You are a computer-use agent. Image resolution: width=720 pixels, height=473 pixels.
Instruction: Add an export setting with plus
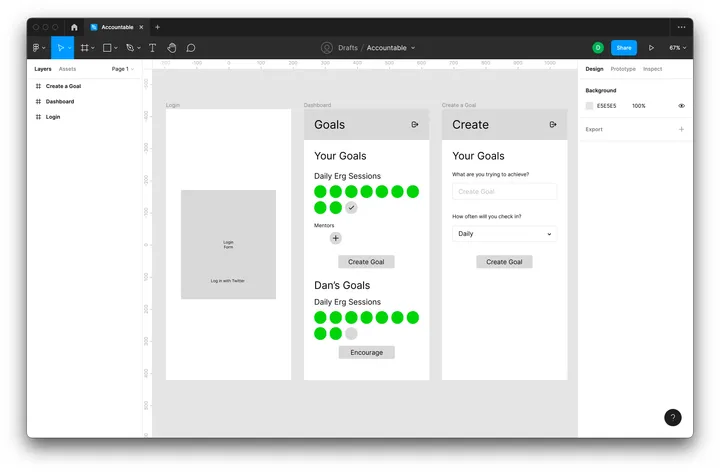[681, 130]
